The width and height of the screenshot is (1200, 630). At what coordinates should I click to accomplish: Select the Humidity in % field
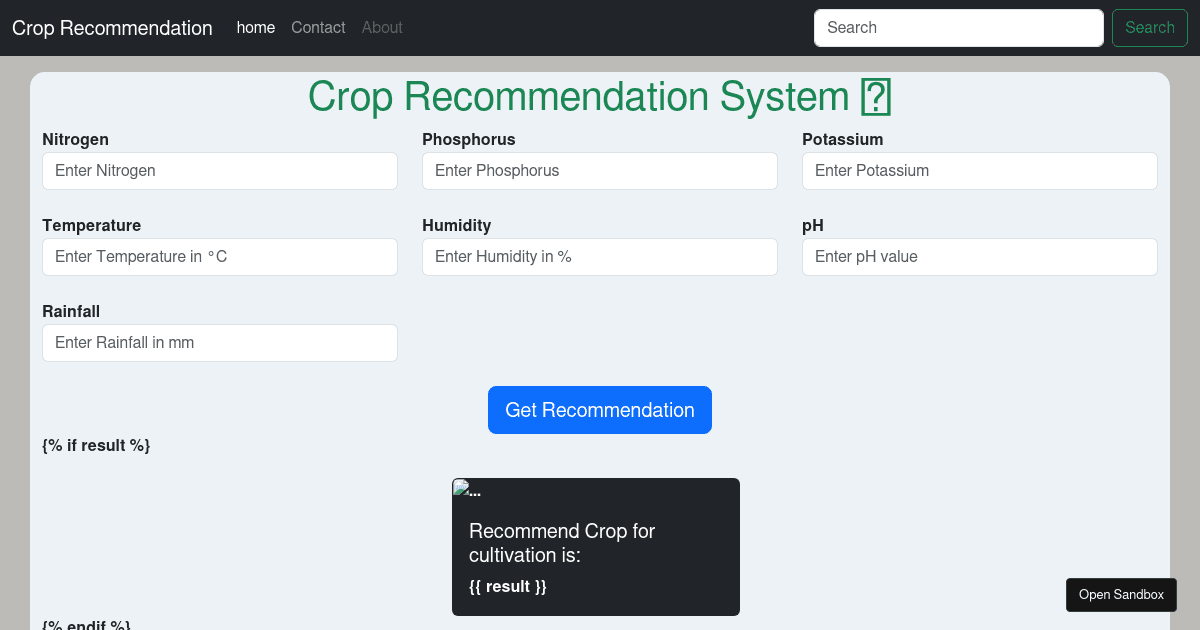point(600,257)
